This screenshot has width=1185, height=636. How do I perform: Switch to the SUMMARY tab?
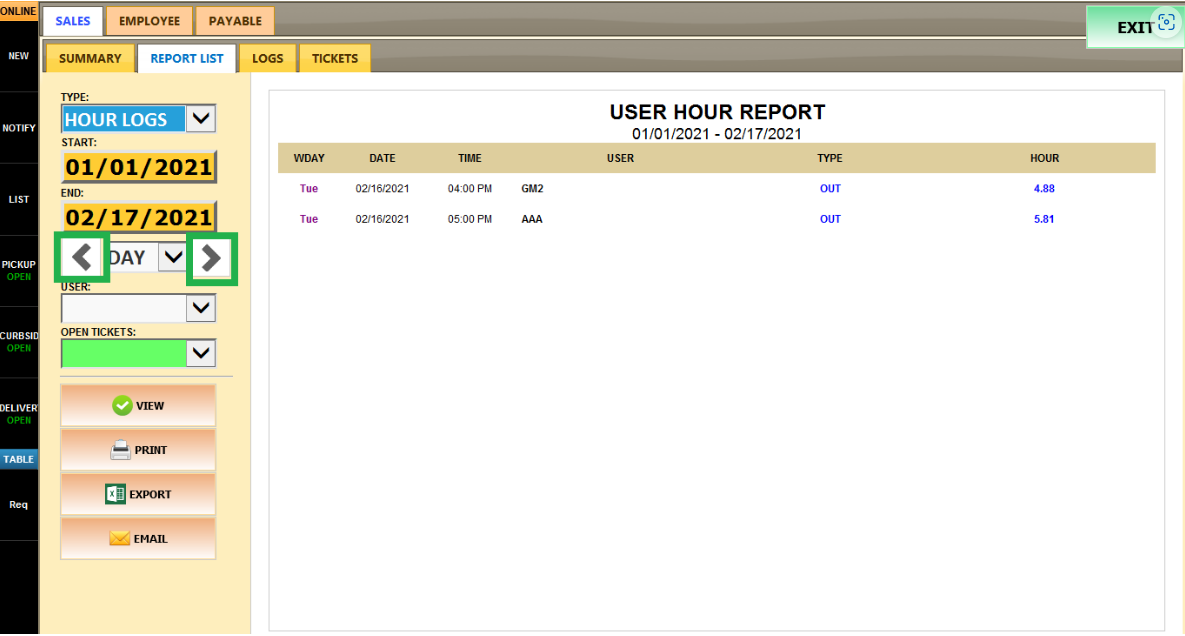coord(90,58)
